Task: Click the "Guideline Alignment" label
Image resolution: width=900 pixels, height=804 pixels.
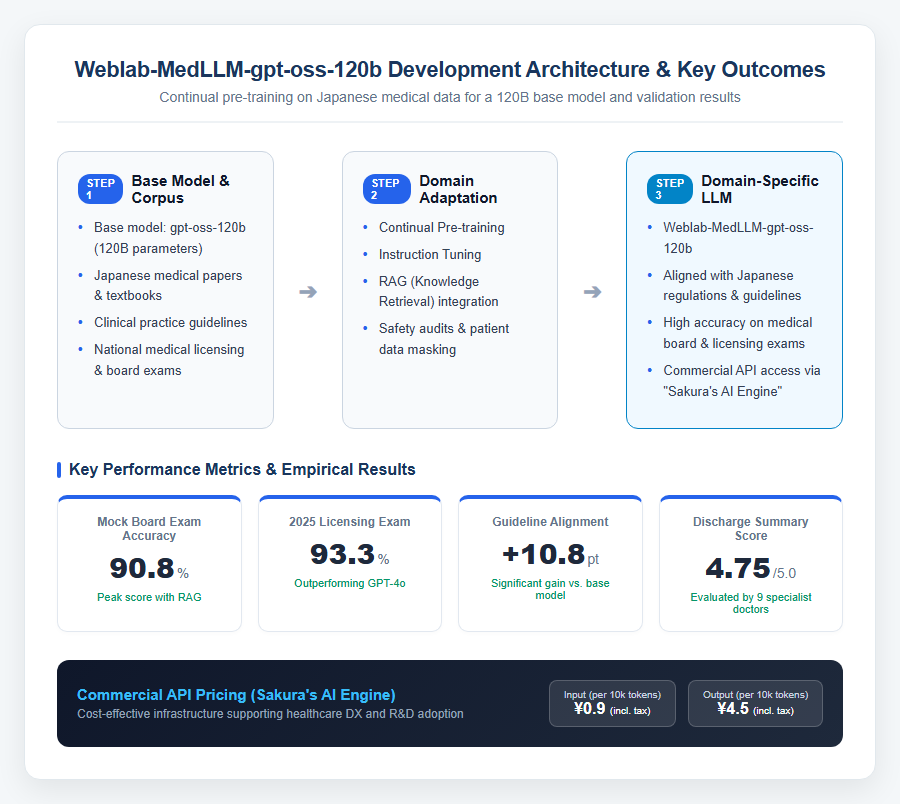Action: [x=550, y=522]
